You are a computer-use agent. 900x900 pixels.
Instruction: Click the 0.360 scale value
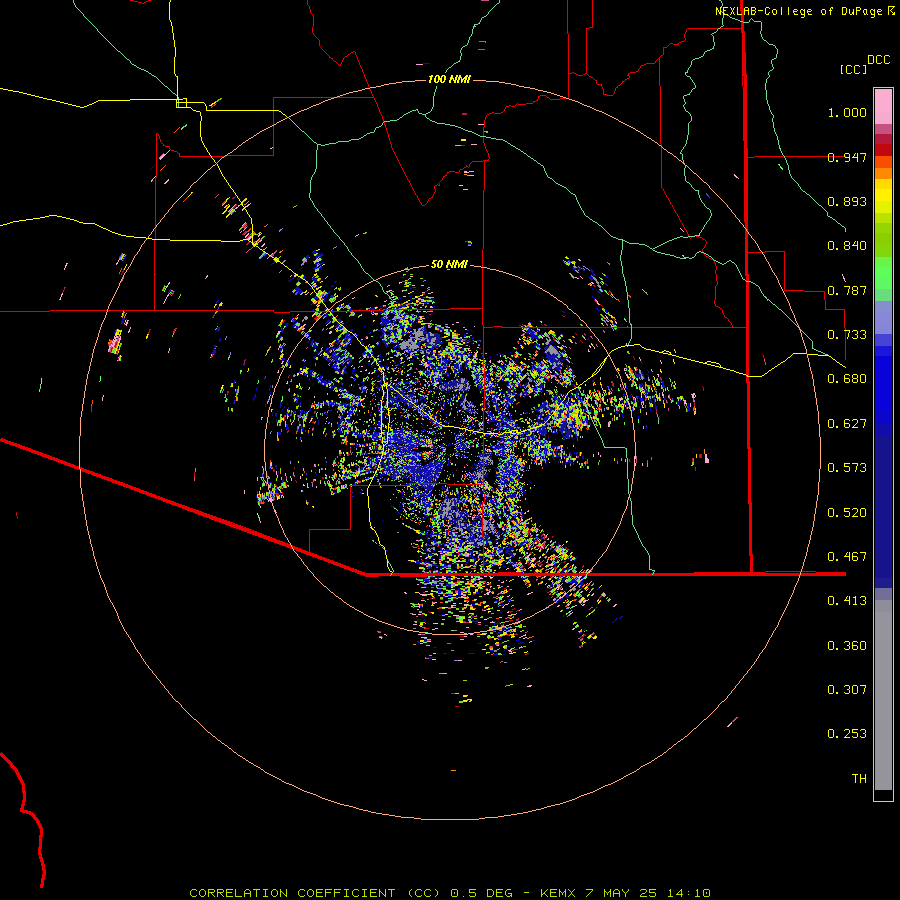coord(847,646)
